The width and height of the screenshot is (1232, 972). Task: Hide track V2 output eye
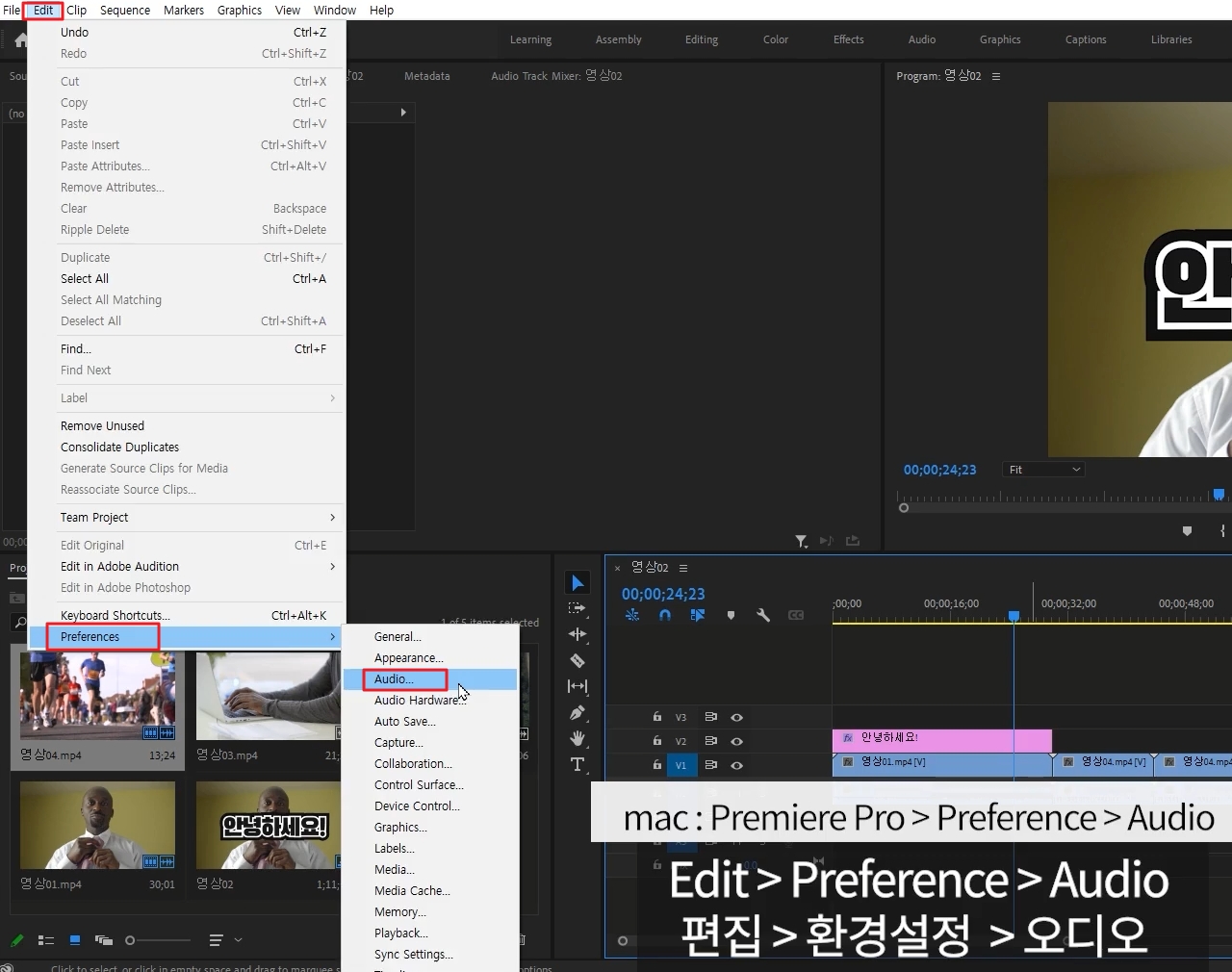tap(736, 741)
